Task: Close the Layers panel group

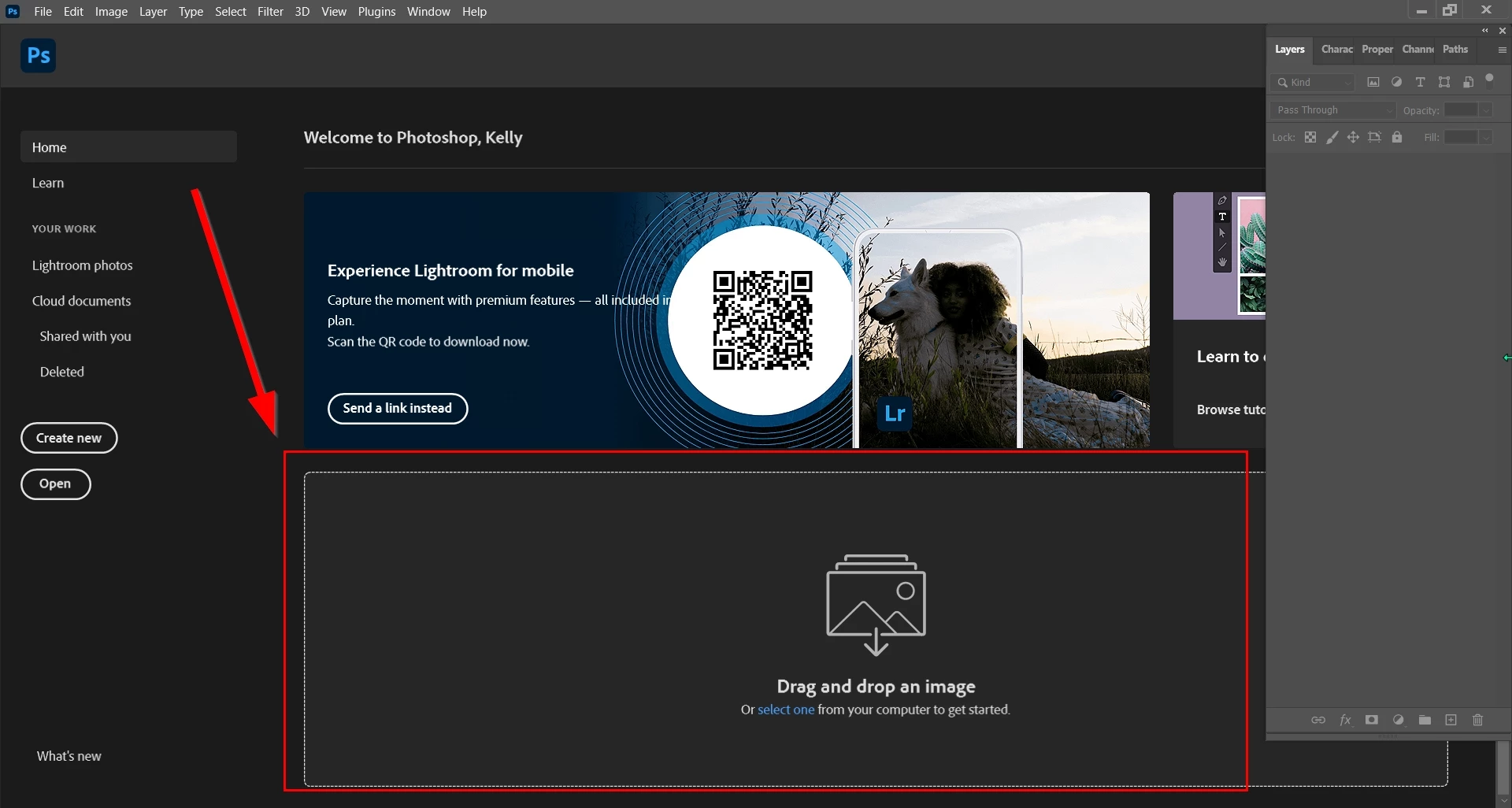Action: (x=1503, y=31)
